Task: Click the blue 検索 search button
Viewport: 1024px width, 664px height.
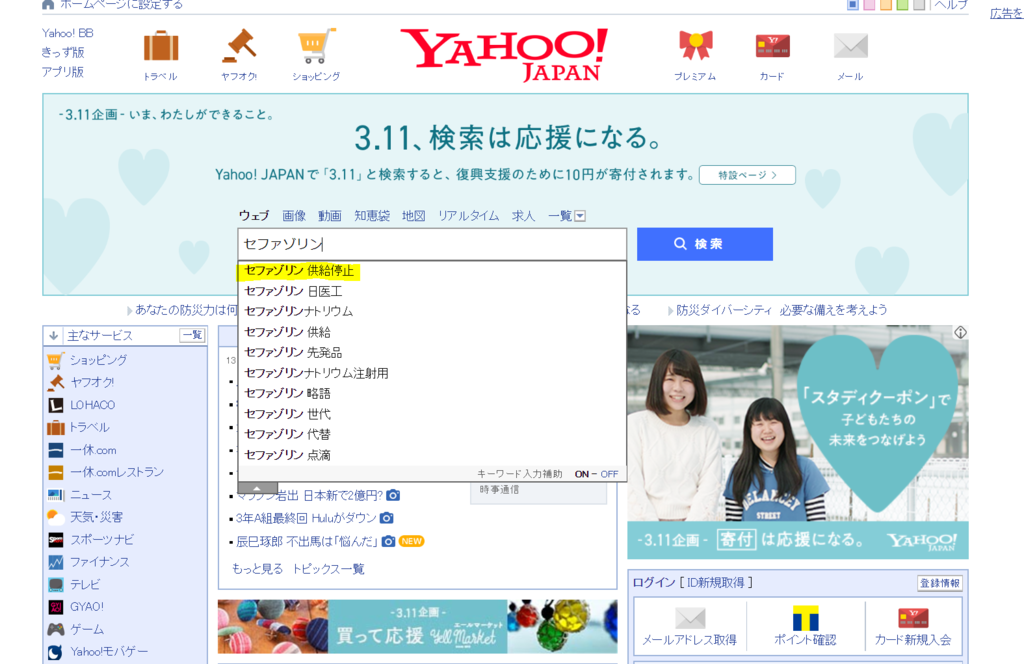Action: point(705,244)
